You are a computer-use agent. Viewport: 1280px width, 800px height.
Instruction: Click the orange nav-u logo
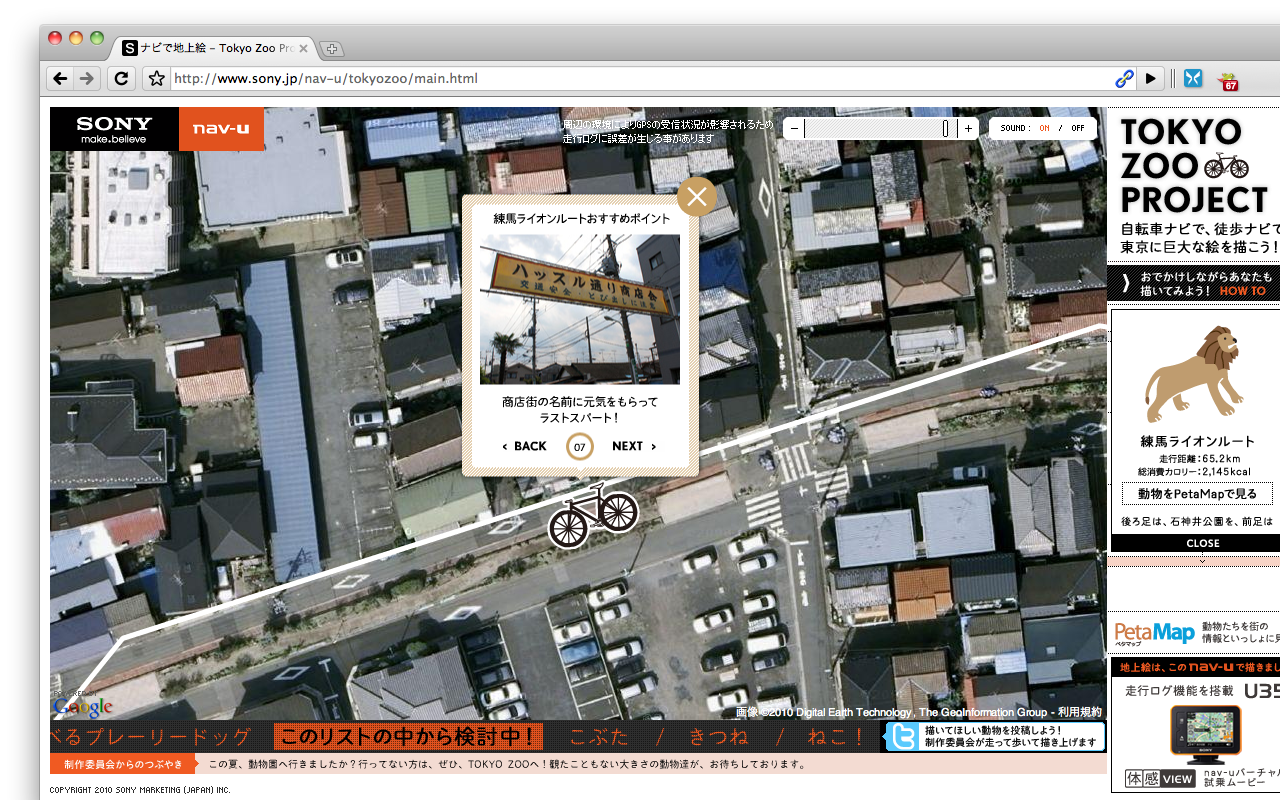pyautogui.click(x=221, y=129)
